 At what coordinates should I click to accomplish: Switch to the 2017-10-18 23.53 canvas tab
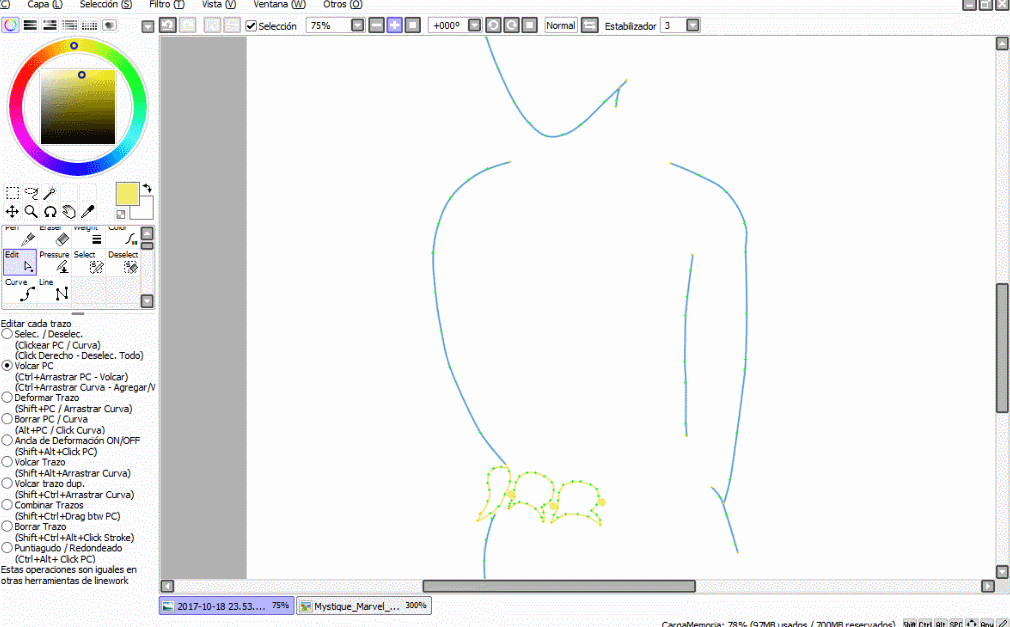coord(227,606)
